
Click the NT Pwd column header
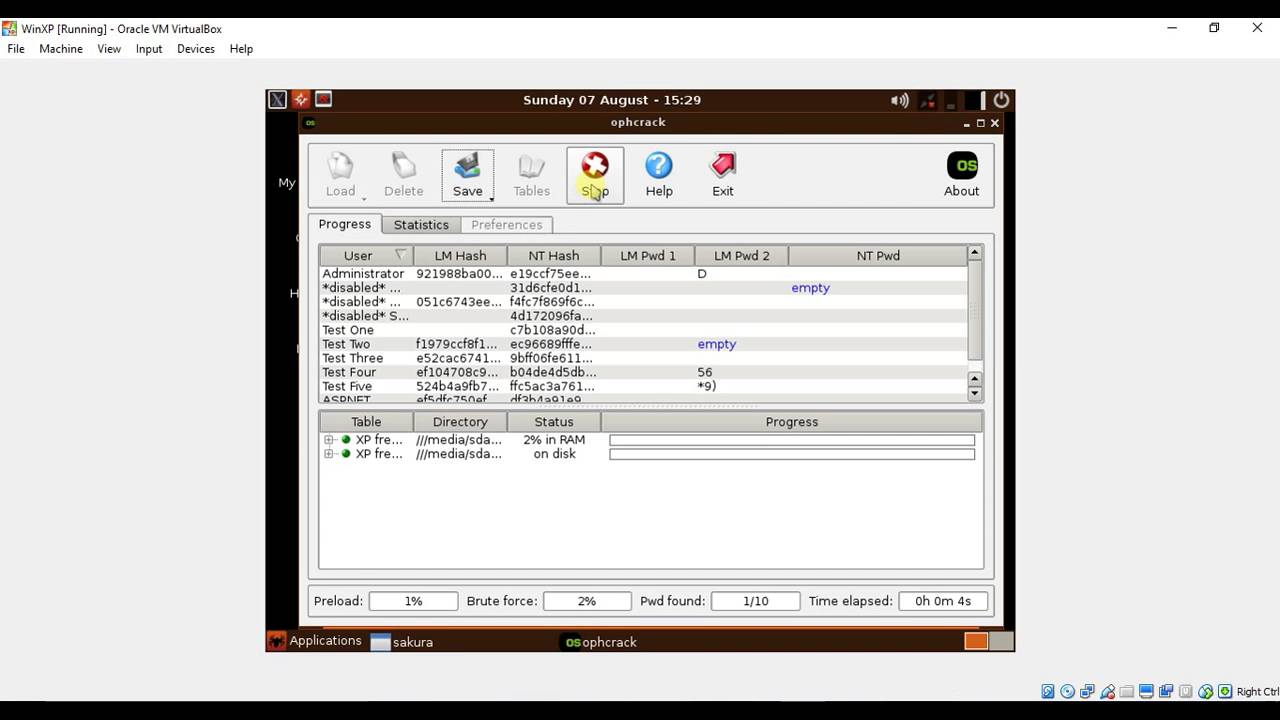point(878,256)
